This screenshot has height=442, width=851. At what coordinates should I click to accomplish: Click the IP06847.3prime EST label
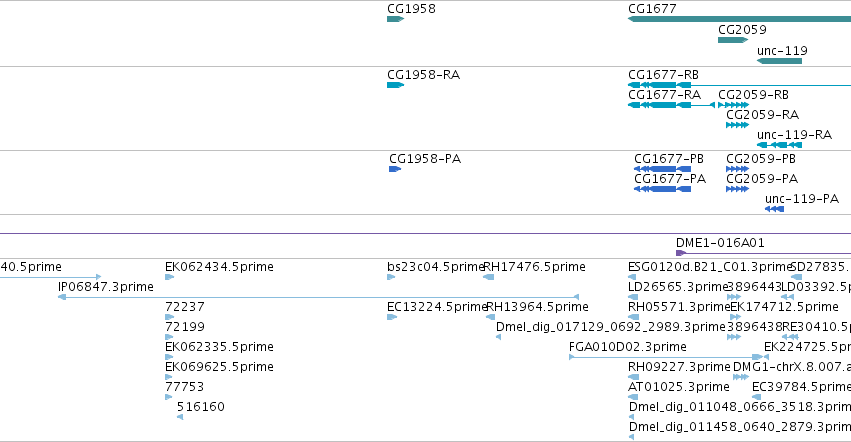coord(106,287)
